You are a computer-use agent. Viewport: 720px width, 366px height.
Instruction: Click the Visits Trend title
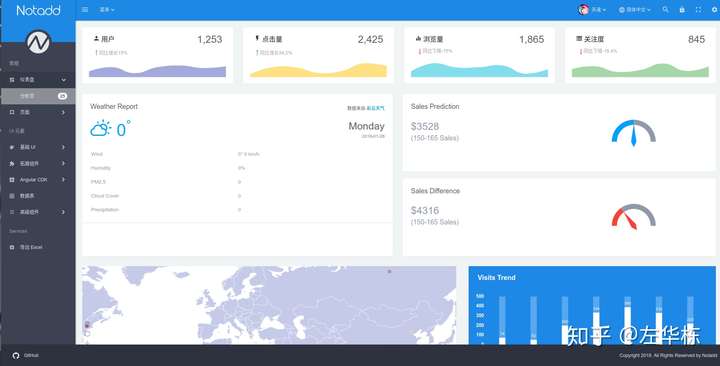496,277
